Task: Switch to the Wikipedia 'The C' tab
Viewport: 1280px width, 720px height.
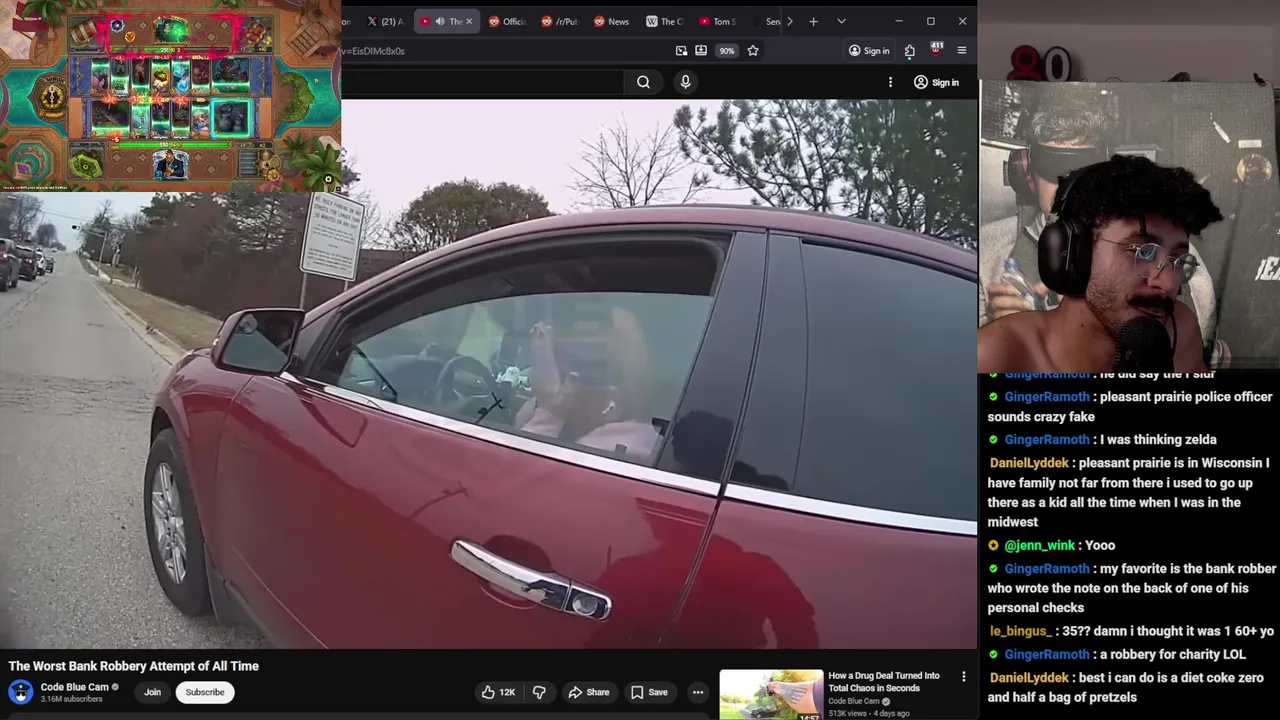Action: [665, 21]
